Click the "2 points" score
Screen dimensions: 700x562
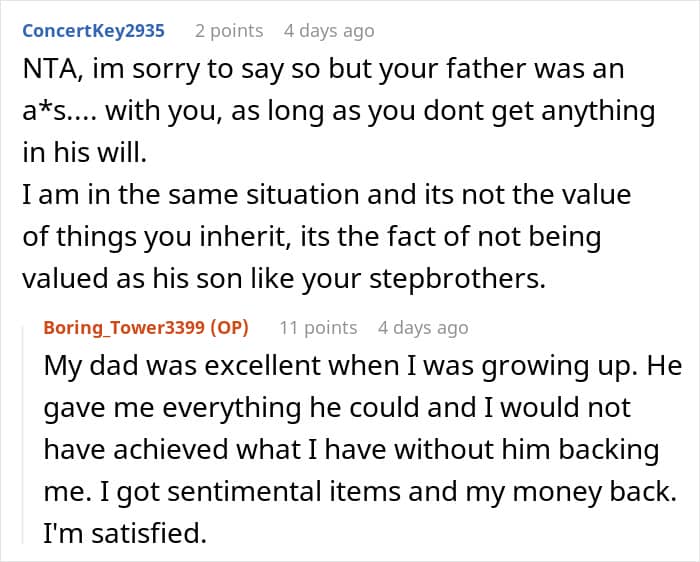[x=229, y=30]
